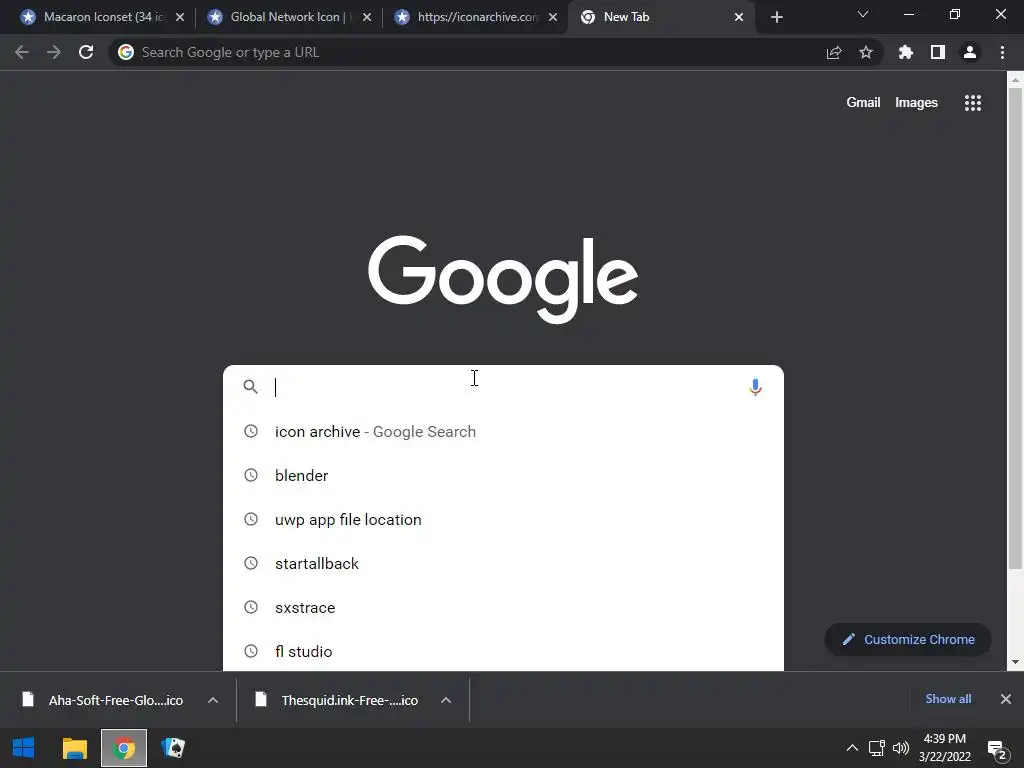Viewport: 1024px width, 768px height.
Task: Click the magnifier icon in search box
Action: click(x=250, y=387)
